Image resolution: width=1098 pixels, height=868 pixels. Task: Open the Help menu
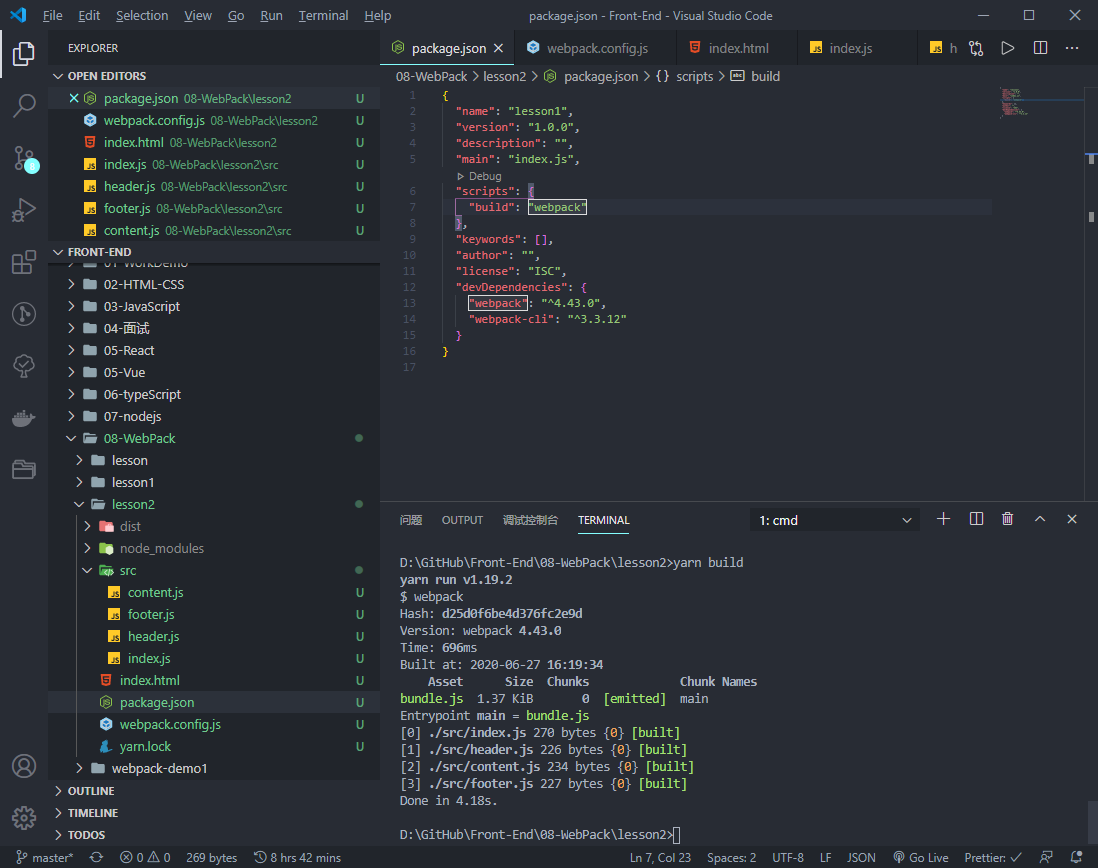[x=377, y=15]
